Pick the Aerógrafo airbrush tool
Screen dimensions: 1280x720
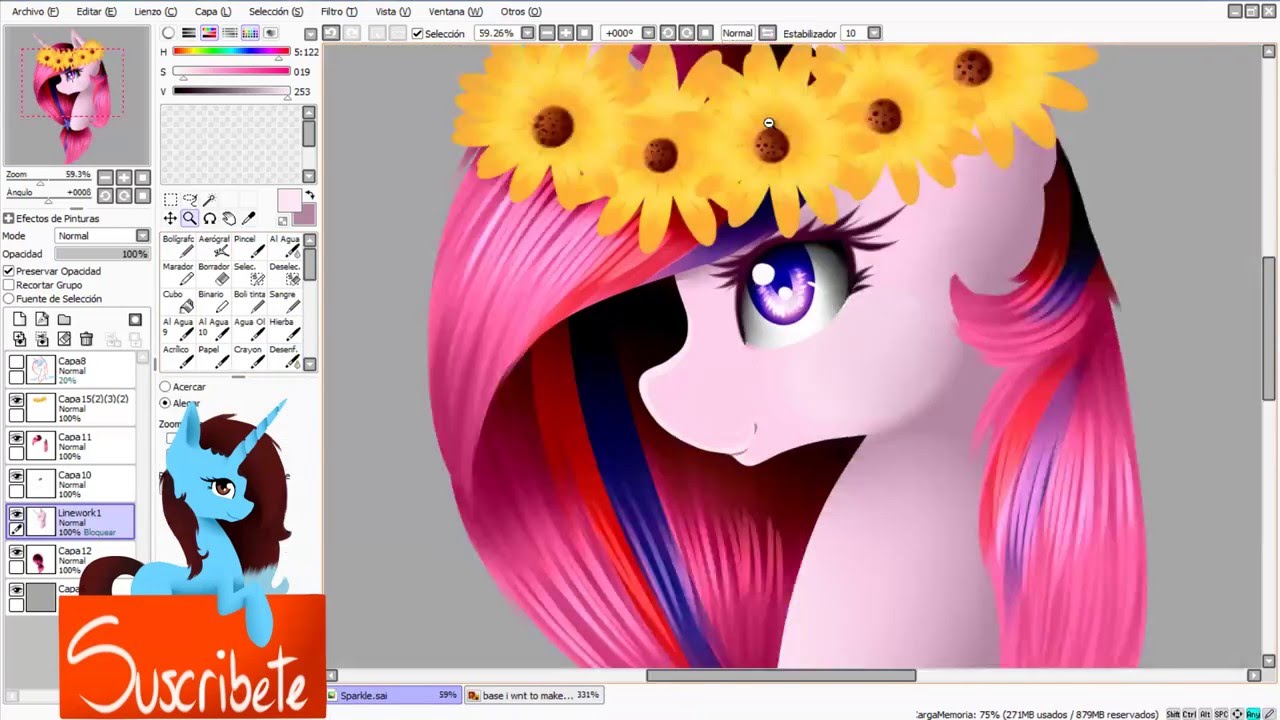pyautogui.click(x=213, y=246)
